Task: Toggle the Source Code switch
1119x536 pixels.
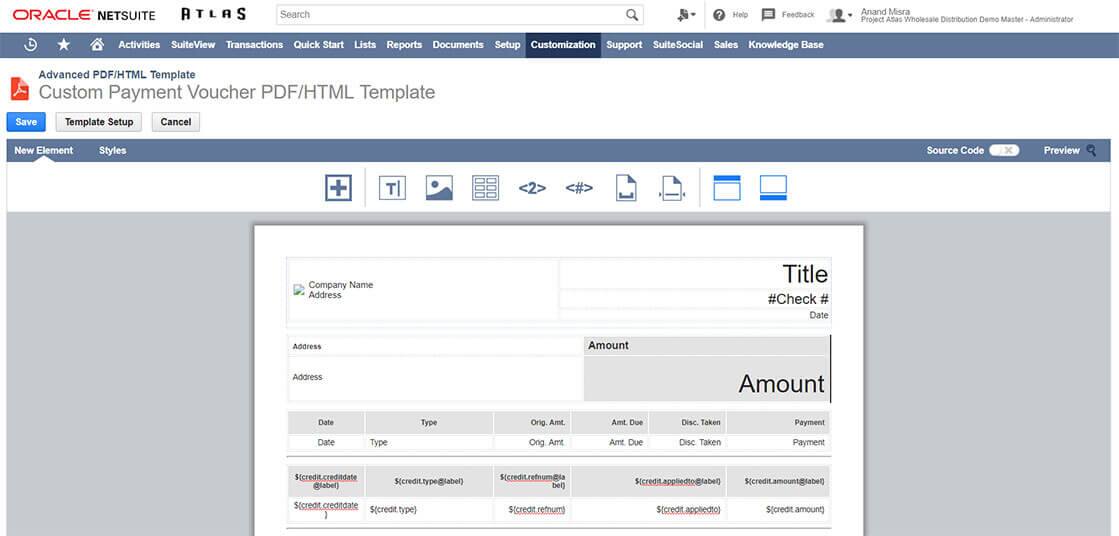Action: click(1003, 150)
